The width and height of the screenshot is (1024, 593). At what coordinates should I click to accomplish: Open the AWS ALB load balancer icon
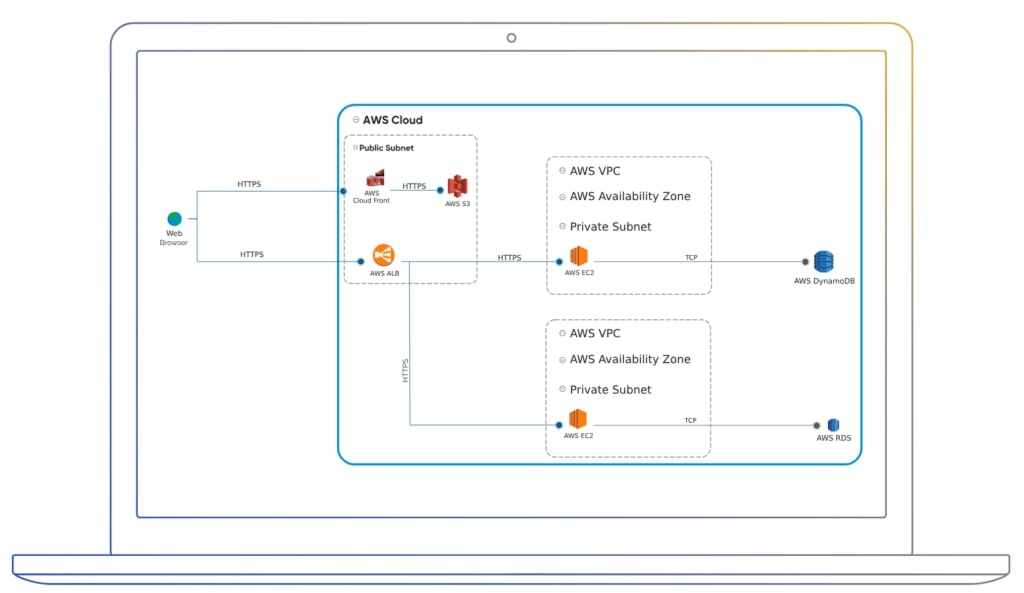[x=383, y=257]
